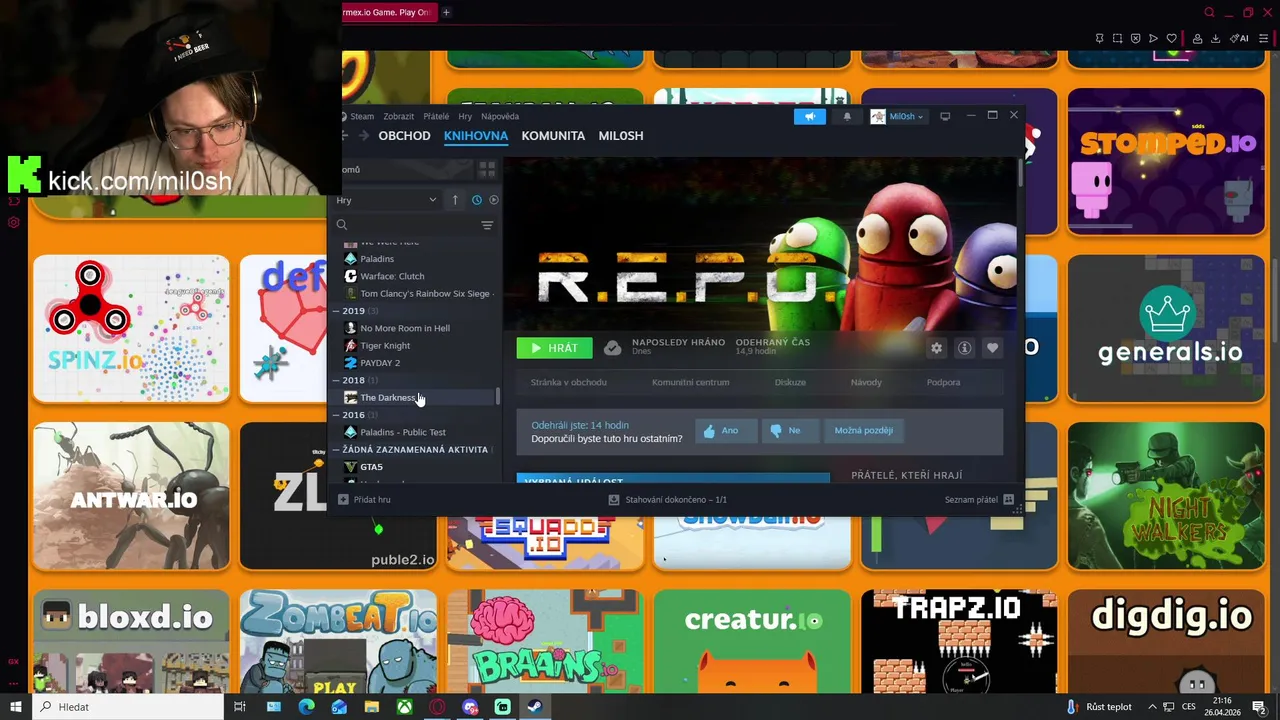Select Paladins in game list
Image resolution: width=1280 pixels, height=720 pixels.
(377, 259)
